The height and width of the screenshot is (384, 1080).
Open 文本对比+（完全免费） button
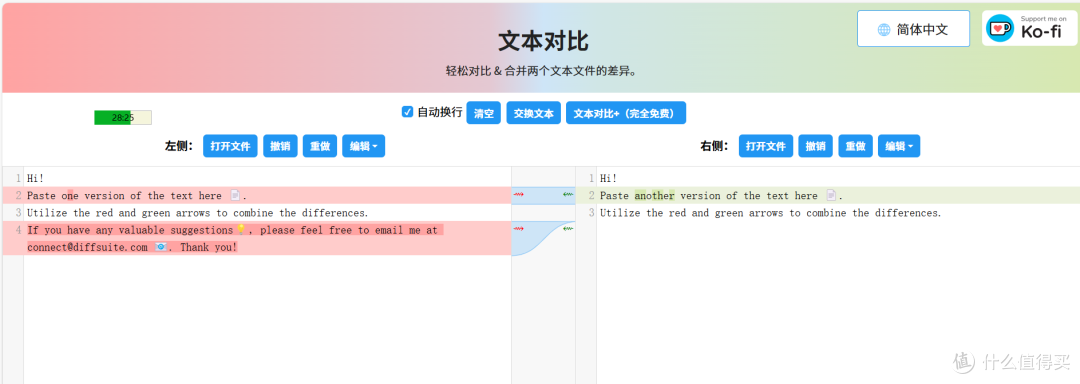pyautogui.click(x=626, y=114)
